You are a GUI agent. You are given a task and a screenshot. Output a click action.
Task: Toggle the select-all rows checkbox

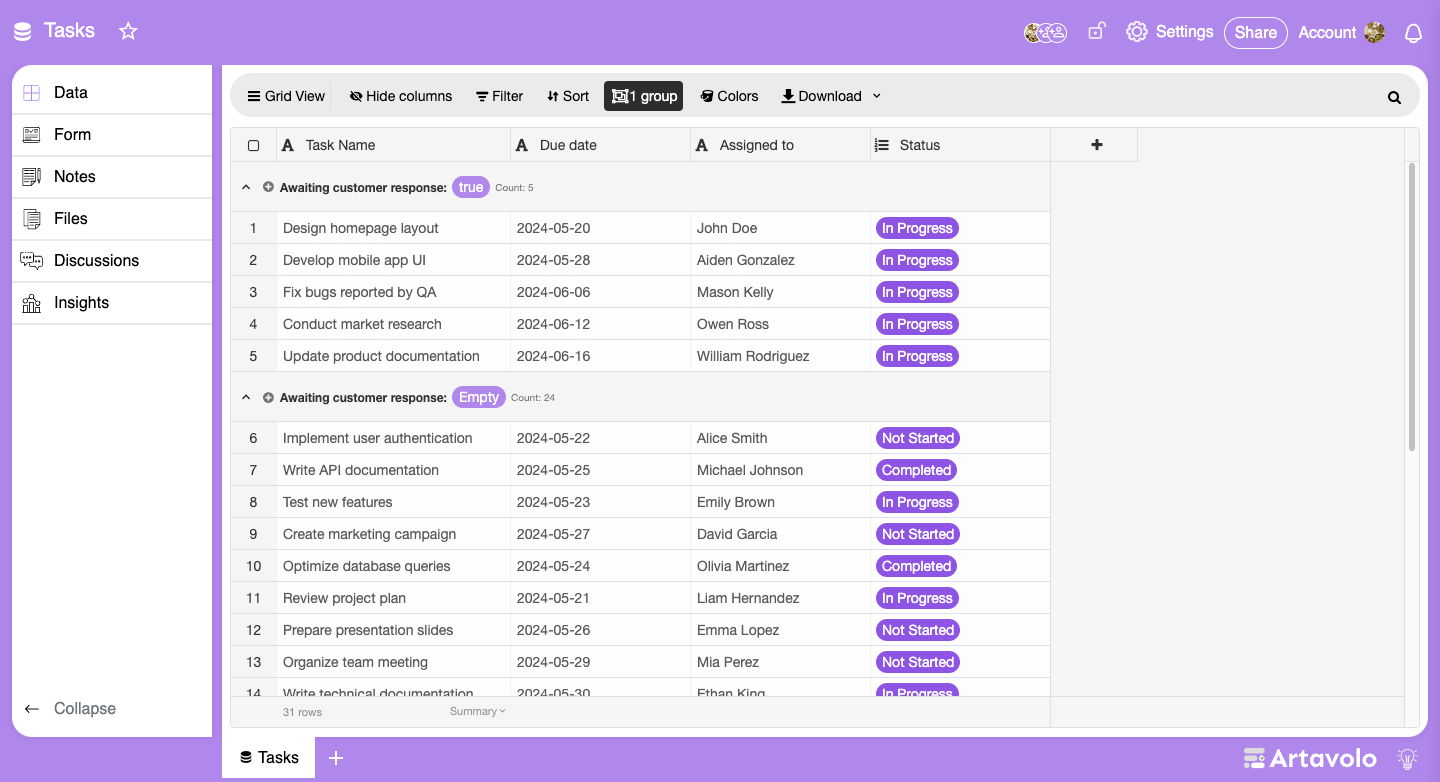[253, 146]
